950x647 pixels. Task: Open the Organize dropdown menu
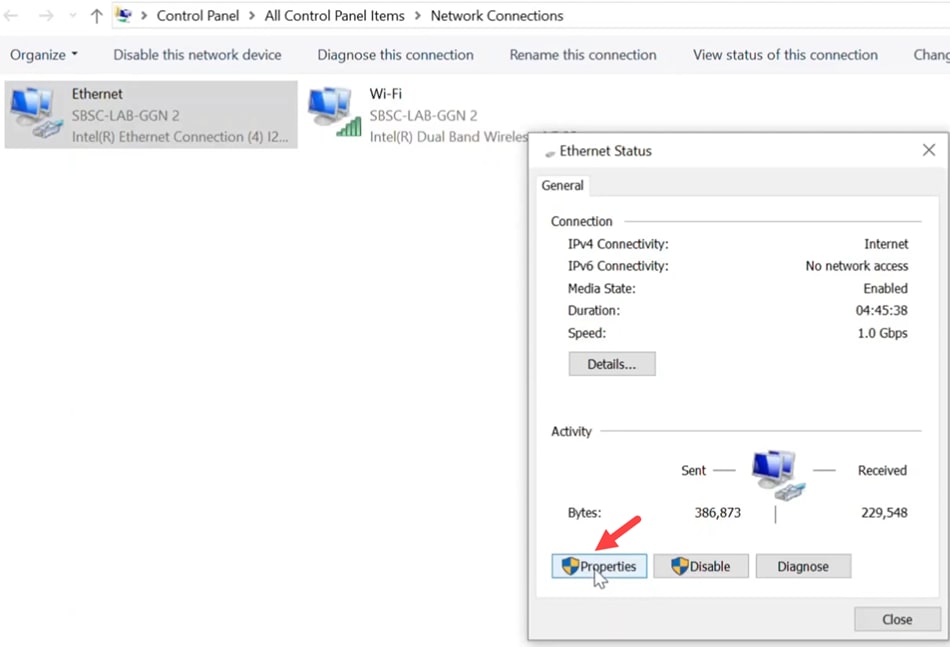tap(44, 55)
